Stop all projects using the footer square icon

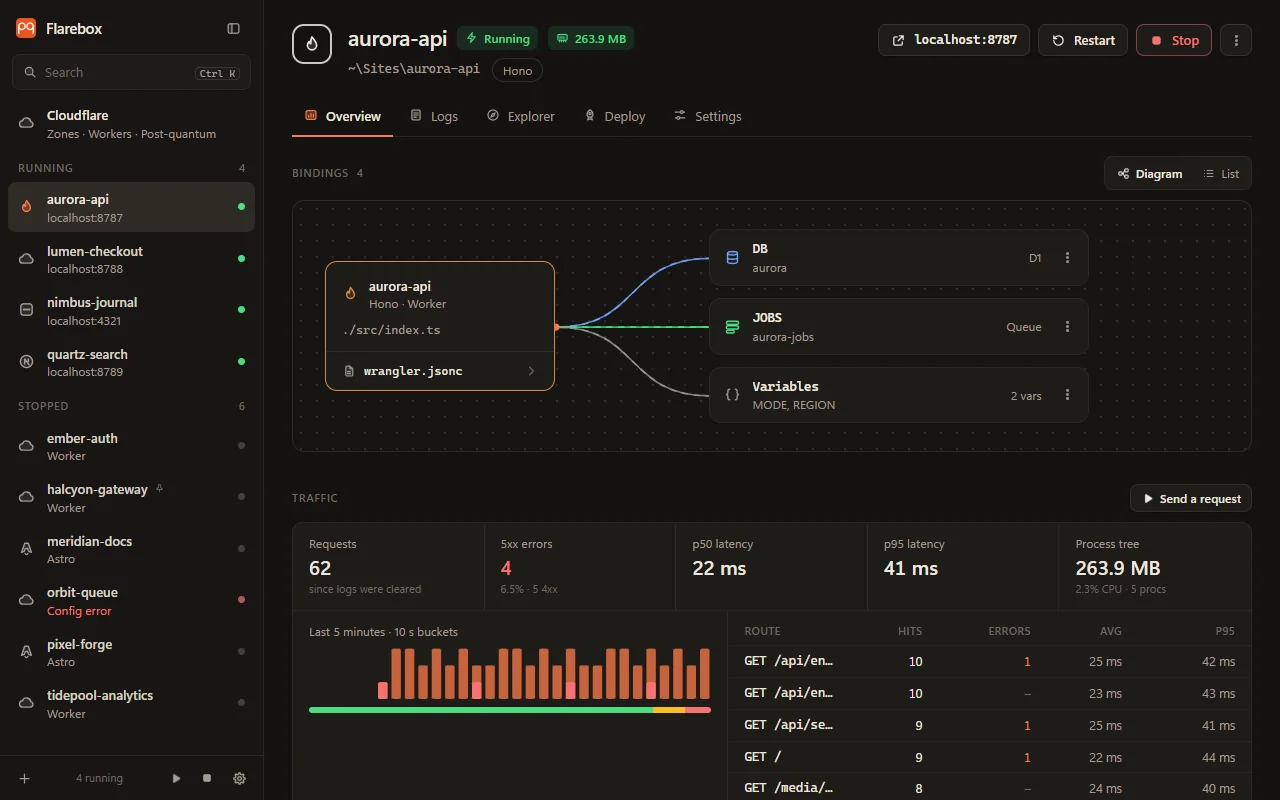[207, 778]
